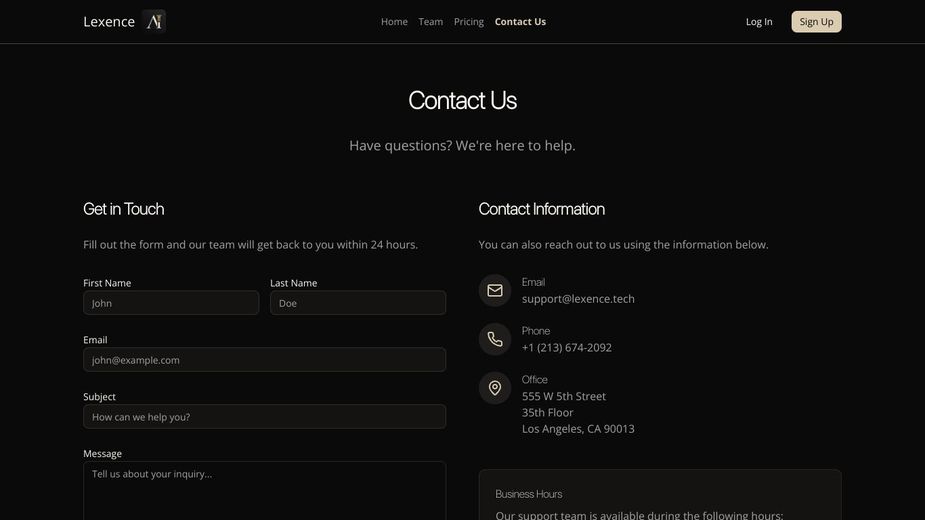Click into the Last Name field
Screen dimensions: 925x520
tap(358, 303)
